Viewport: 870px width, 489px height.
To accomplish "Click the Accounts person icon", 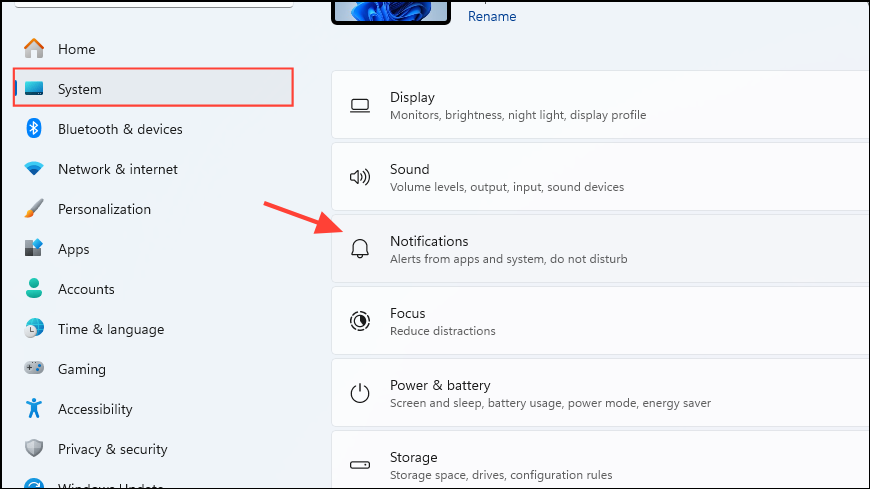I will 34,288.
